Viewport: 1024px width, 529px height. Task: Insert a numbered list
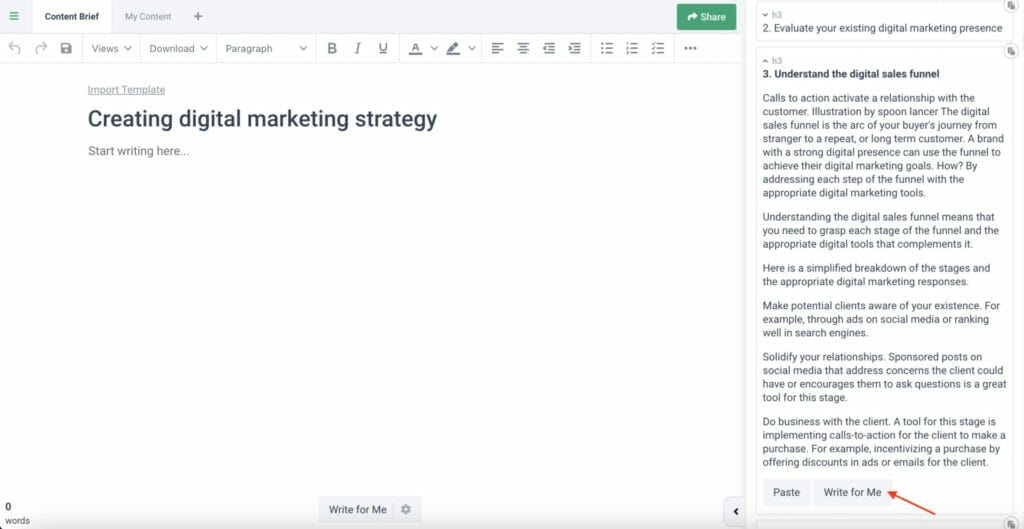coord(631,48)
